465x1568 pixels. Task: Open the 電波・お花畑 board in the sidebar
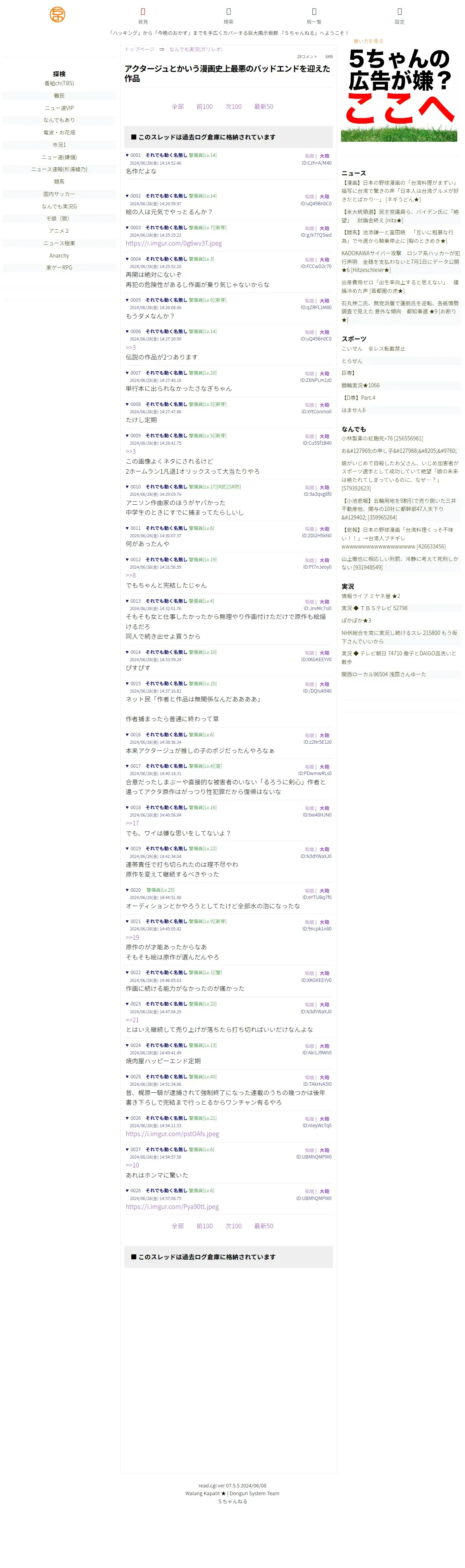(x=59, y=132)
